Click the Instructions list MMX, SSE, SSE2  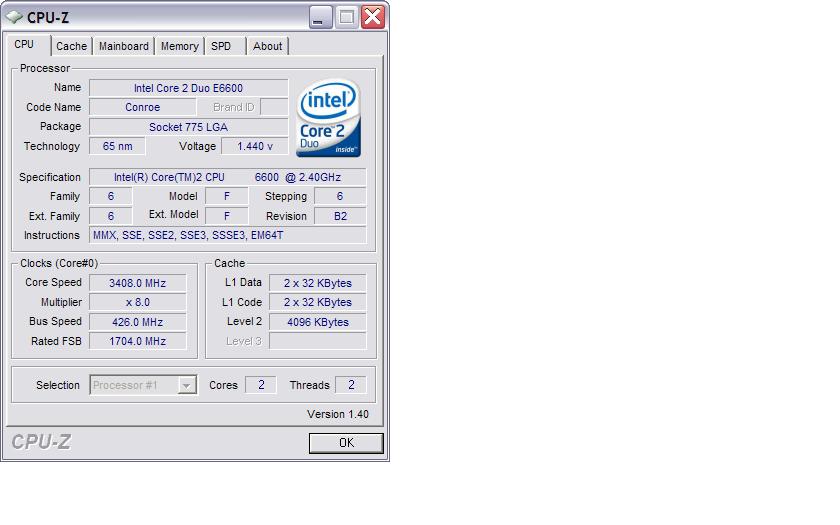228,235
